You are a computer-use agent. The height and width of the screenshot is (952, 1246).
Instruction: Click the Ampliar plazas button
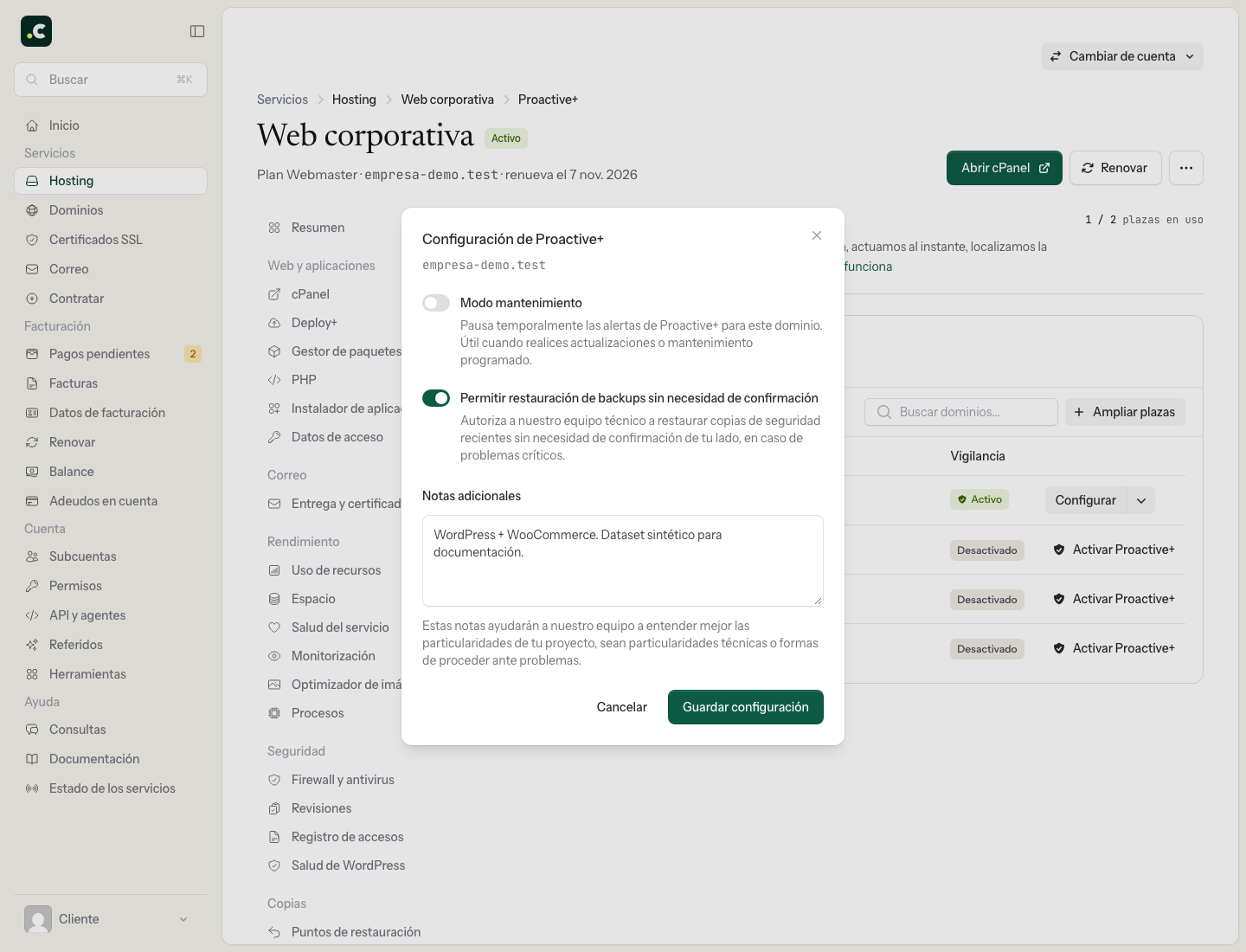pos(1125,412)
